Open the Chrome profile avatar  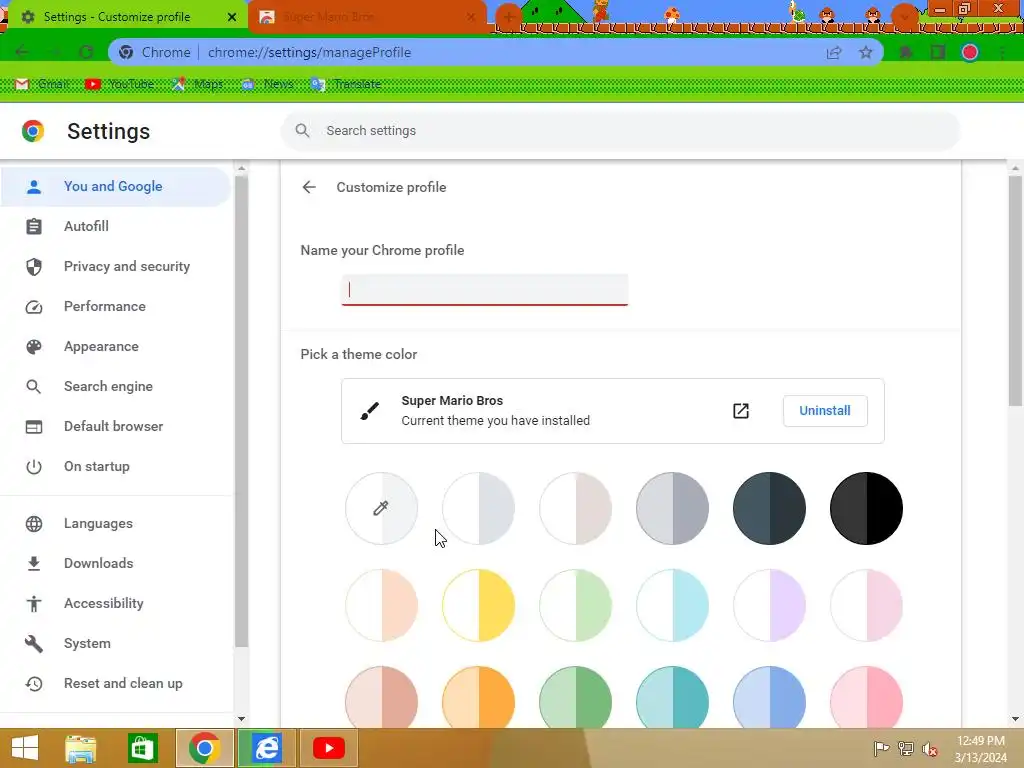pyautogui.click(x=970, y=52)
